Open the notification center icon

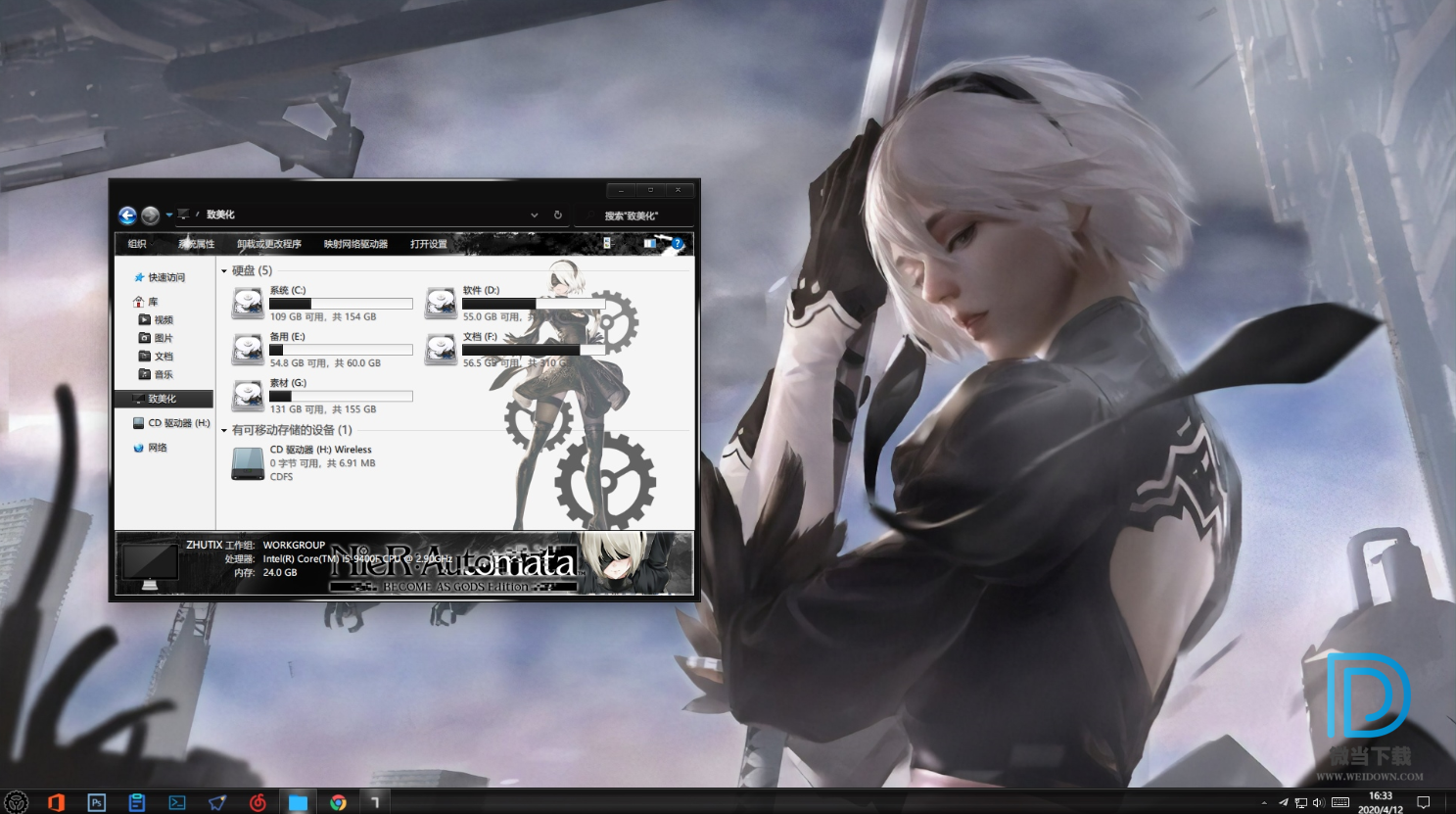pos(1424,802)
